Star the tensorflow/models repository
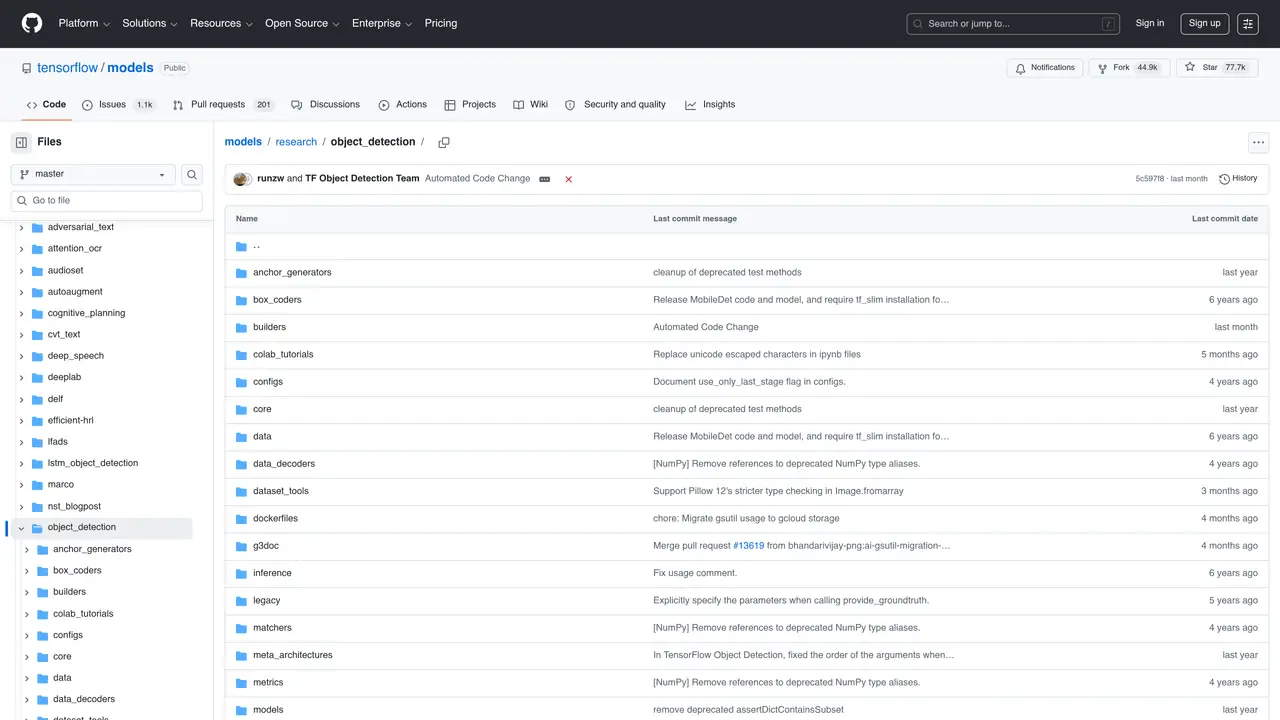 tap(1217, 68)
